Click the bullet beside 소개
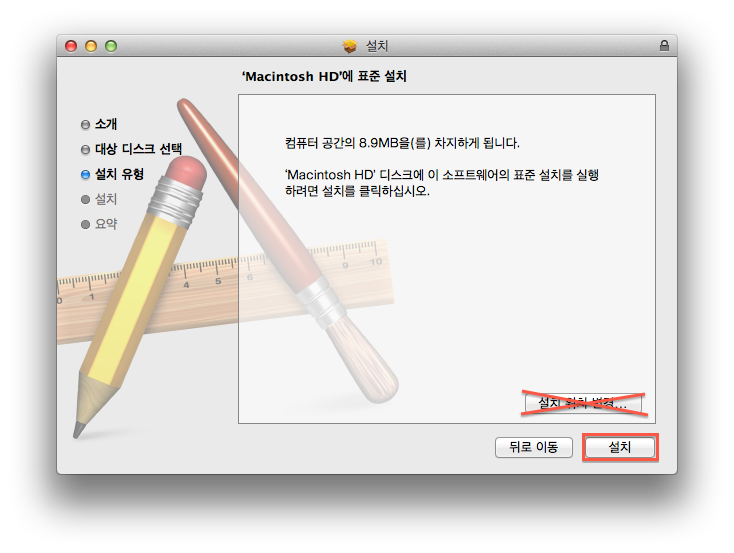Viewport: 734px width, 553px height. tap(85, 125)
